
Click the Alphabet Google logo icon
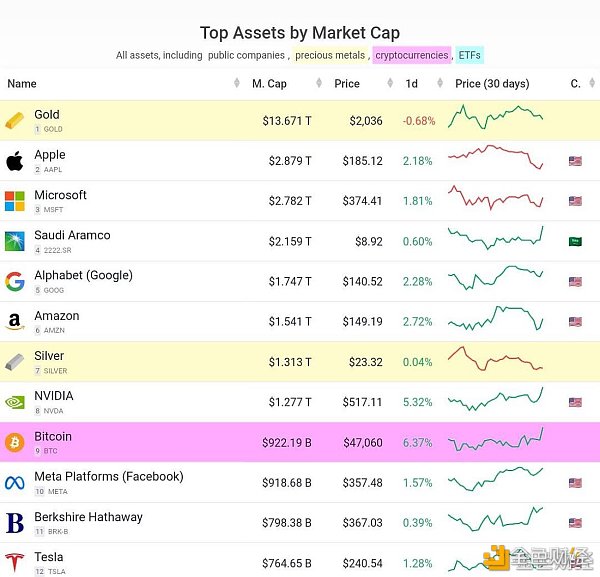(15, 281)
